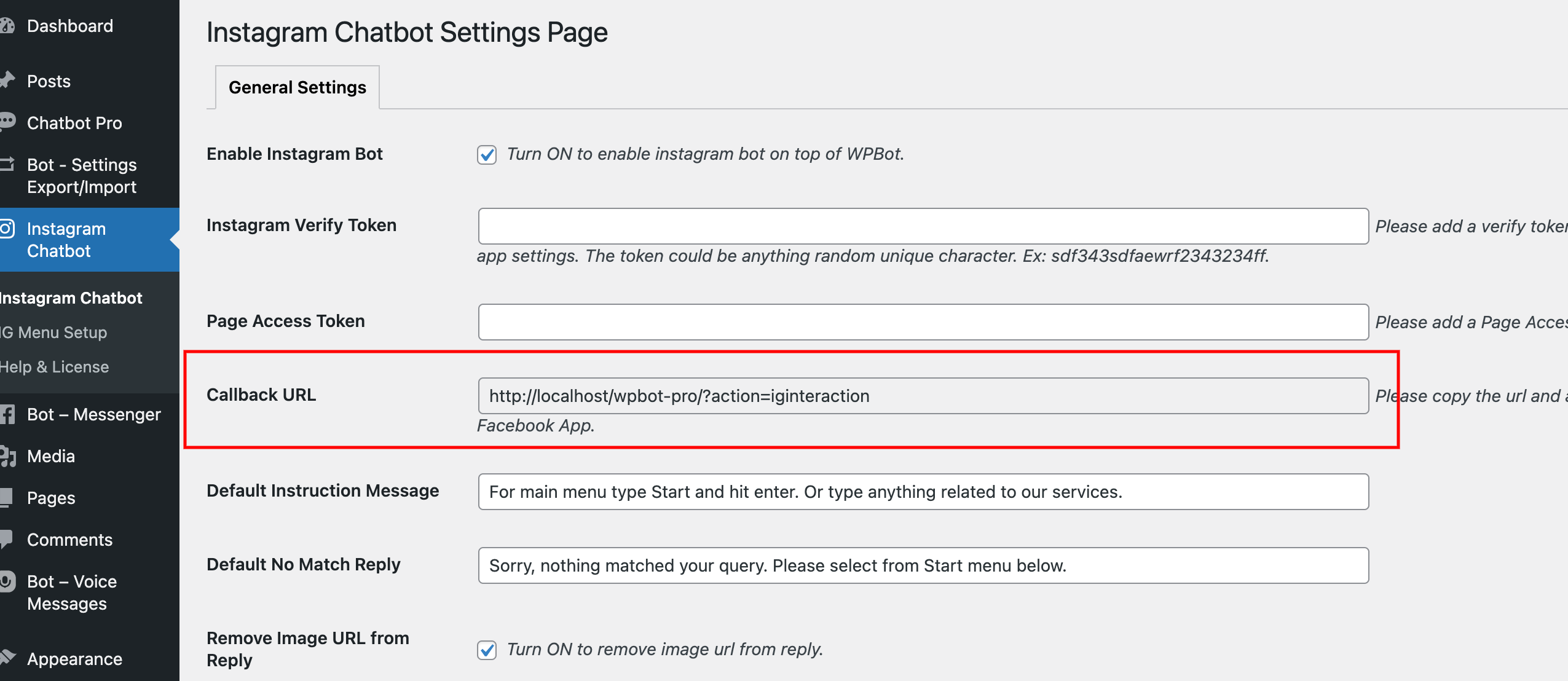This screenshot has width=1568, height=681.
Task: Click the Appearance paintbrush icon
Action: [7, 658]
